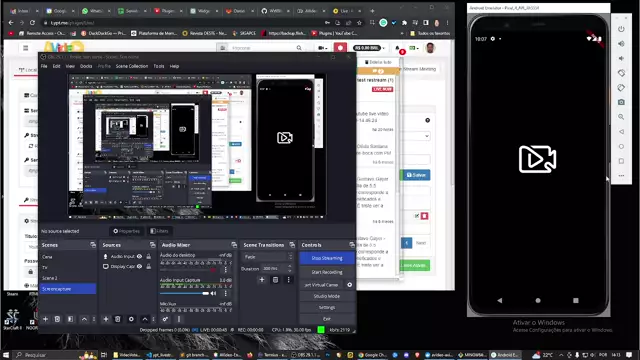The height and width of the screenshot is (360, 640).
Task: Open Edit menu in OBS
Action: [56, 66]
